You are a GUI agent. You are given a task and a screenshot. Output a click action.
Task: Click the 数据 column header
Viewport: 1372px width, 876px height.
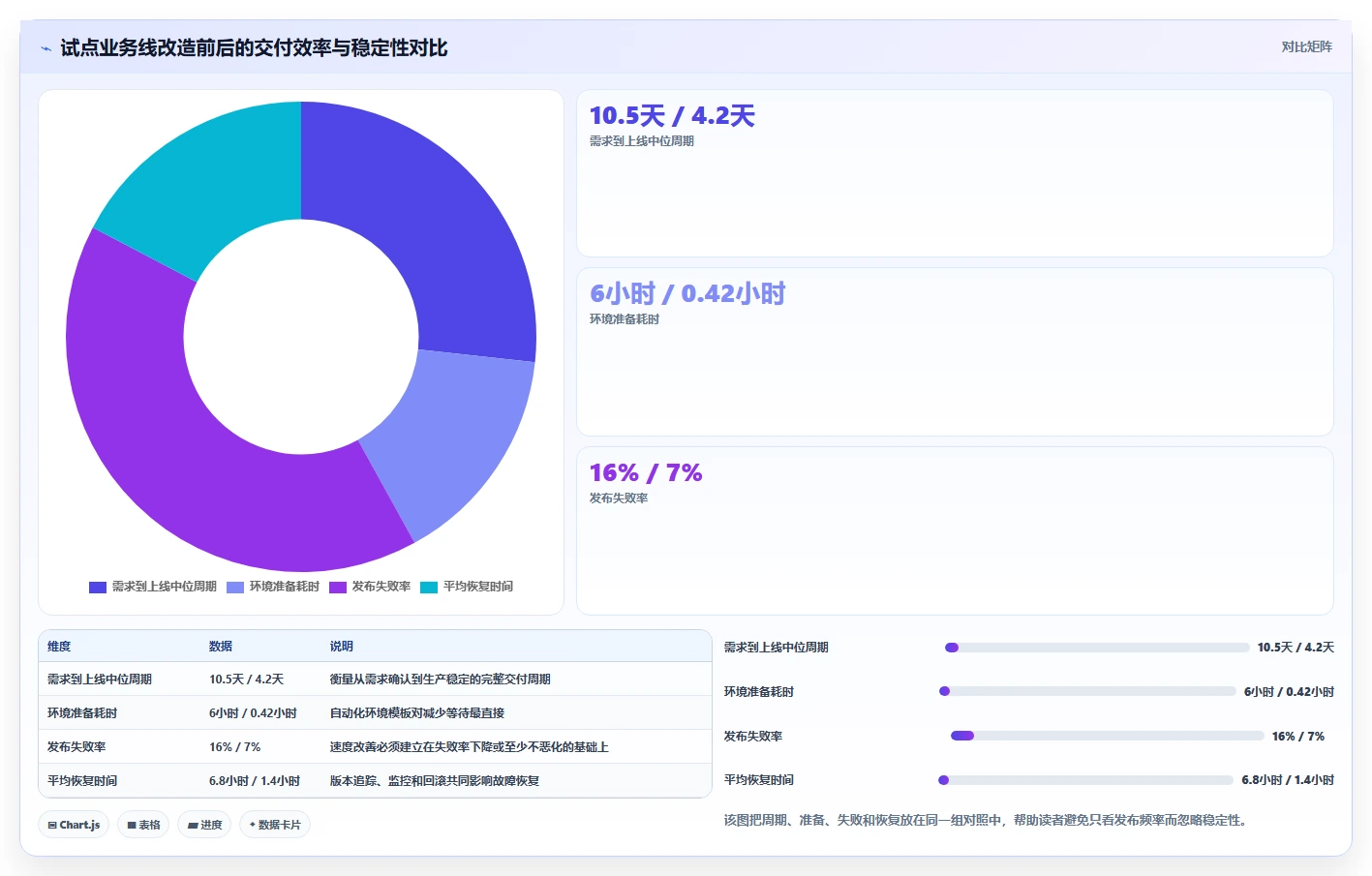pyautogui.click(x=221, y=647)
